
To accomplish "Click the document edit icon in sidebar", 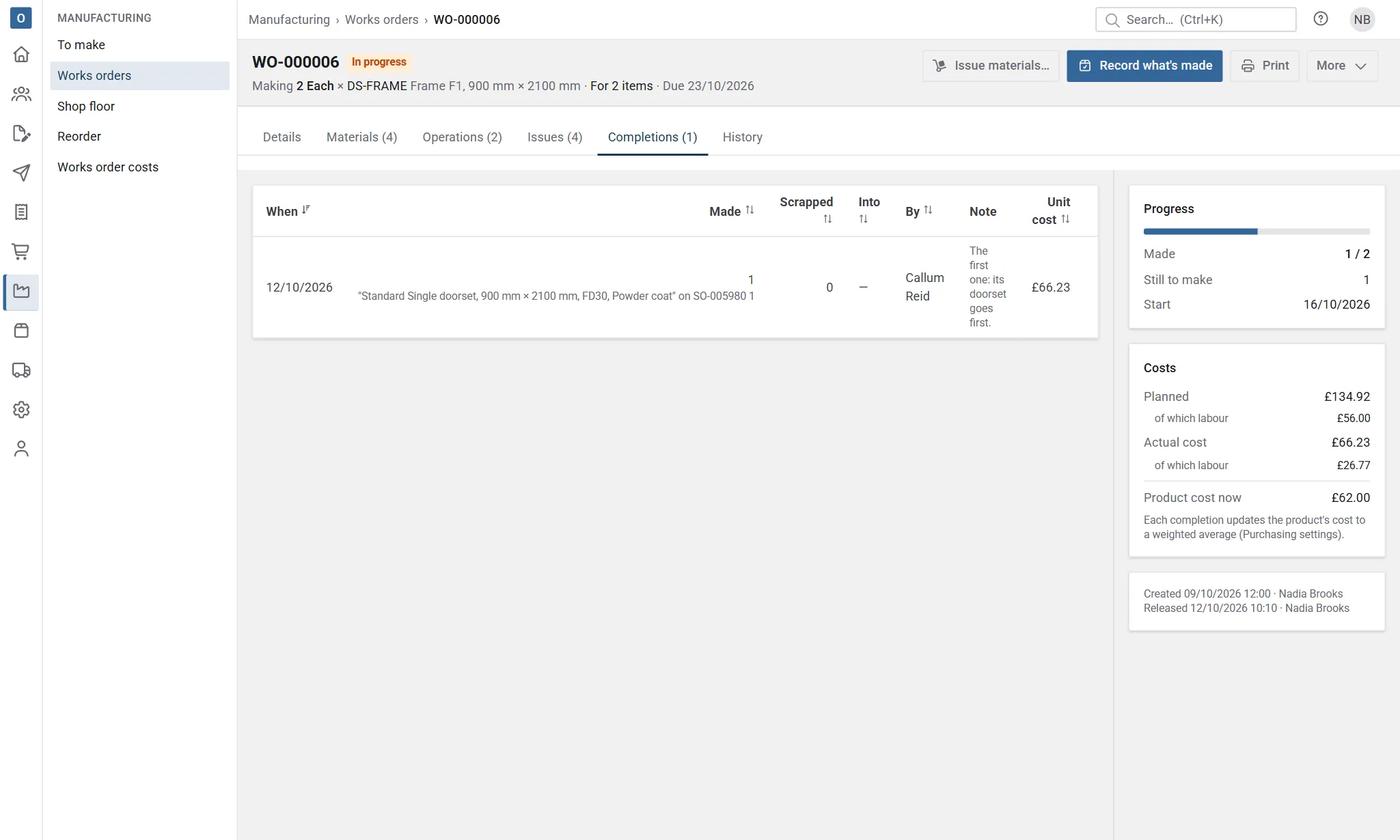I will 21,134.
